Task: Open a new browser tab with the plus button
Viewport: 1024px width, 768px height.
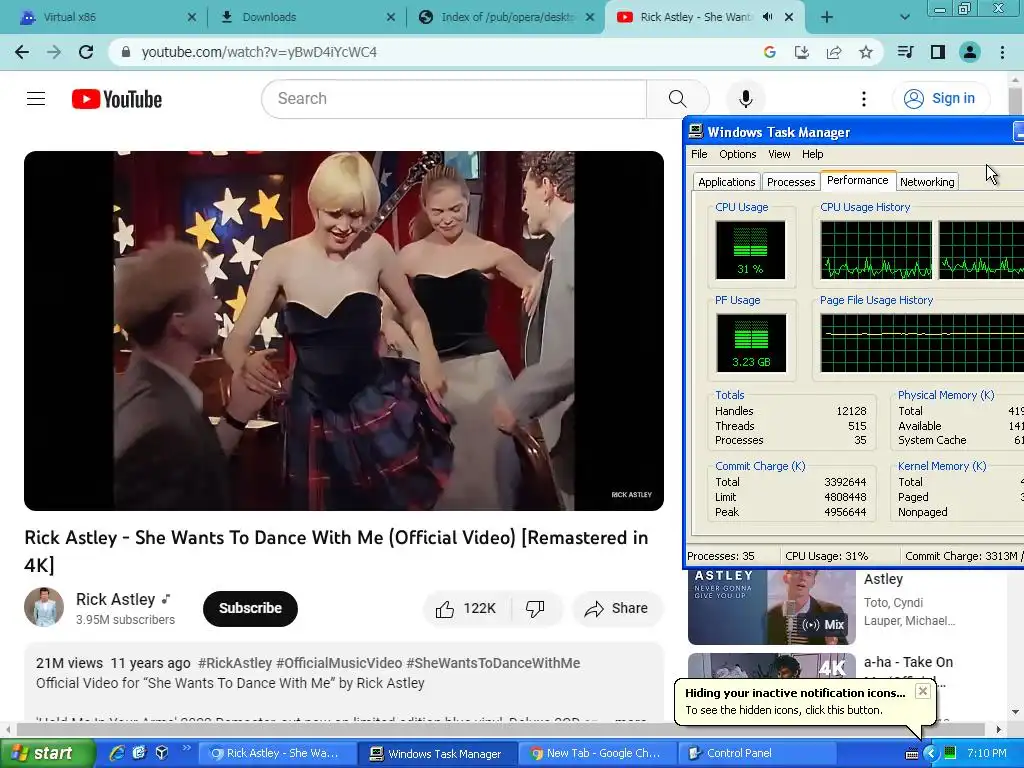Action: (827, 18)
